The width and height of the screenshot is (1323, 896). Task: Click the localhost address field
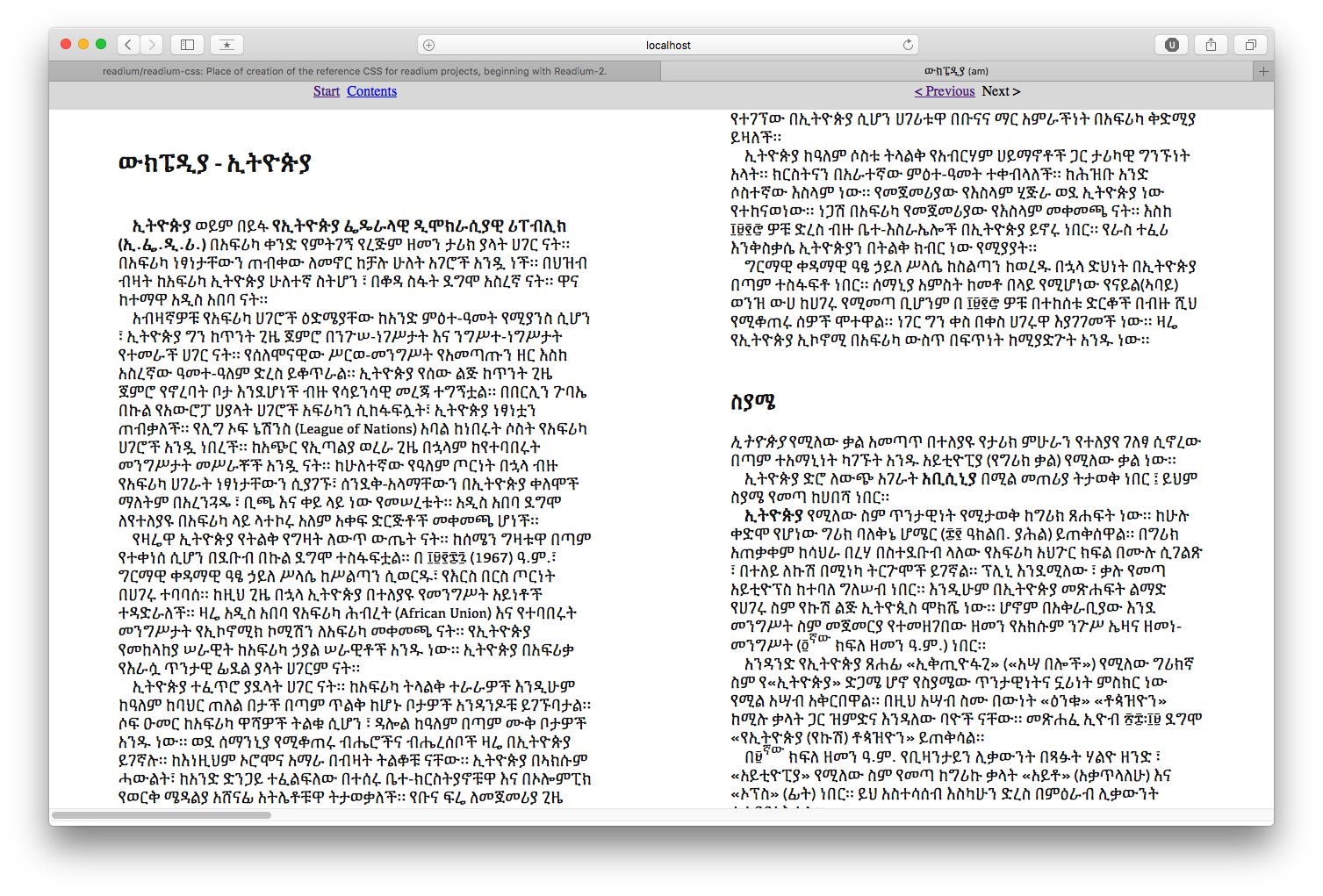(667, 45)
